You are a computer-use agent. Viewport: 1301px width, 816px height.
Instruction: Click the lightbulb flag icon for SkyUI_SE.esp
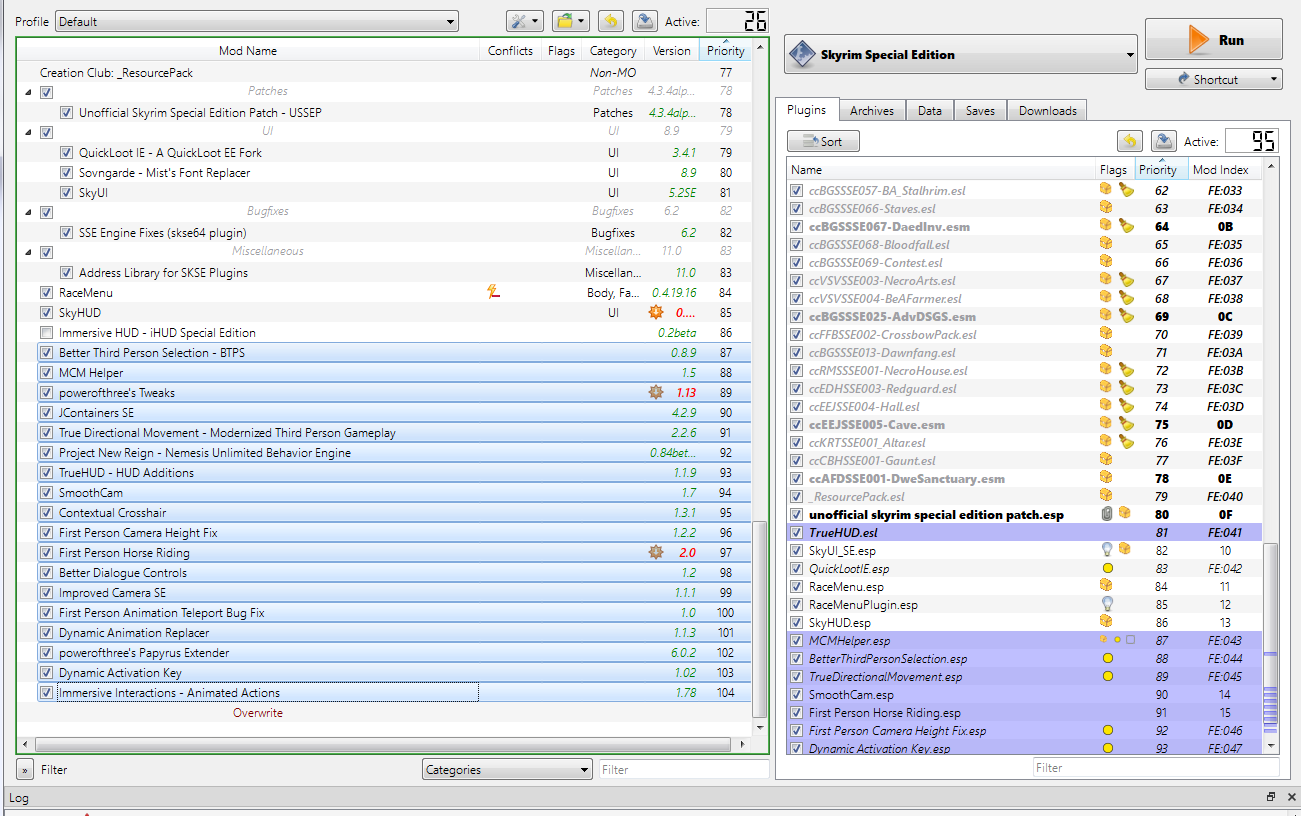tap(1107, 551)
